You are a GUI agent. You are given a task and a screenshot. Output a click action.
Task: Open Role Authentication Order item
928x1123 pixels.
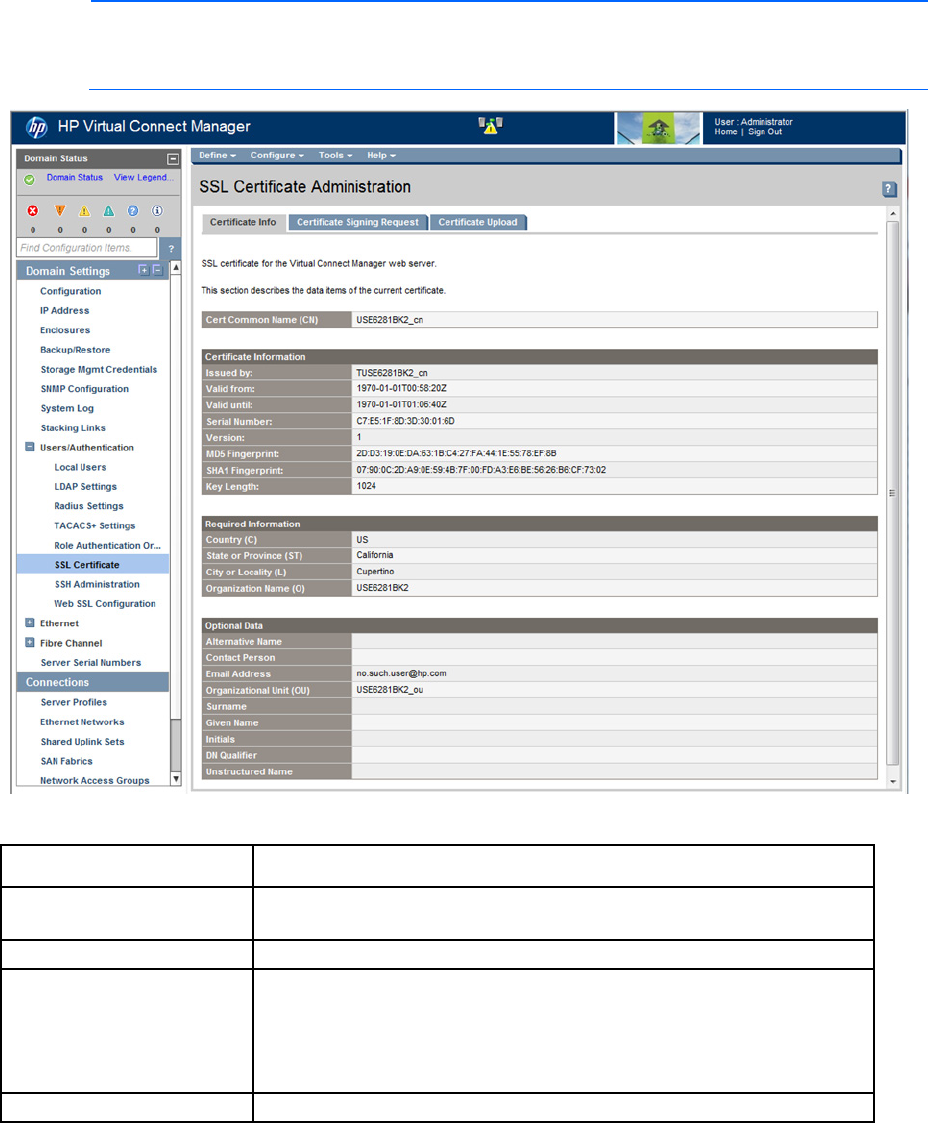point(107,546)
